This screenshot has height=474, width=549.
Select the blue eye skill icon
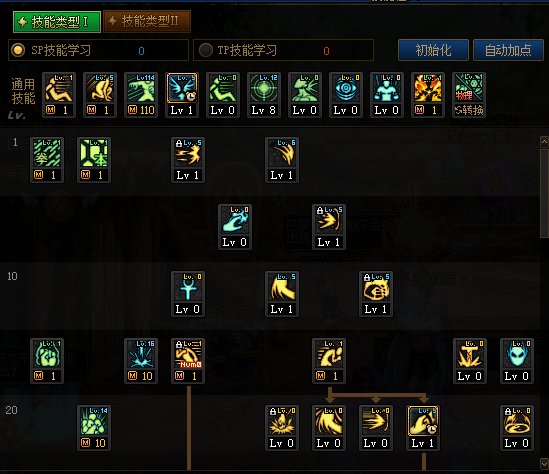tap(346, 95)
